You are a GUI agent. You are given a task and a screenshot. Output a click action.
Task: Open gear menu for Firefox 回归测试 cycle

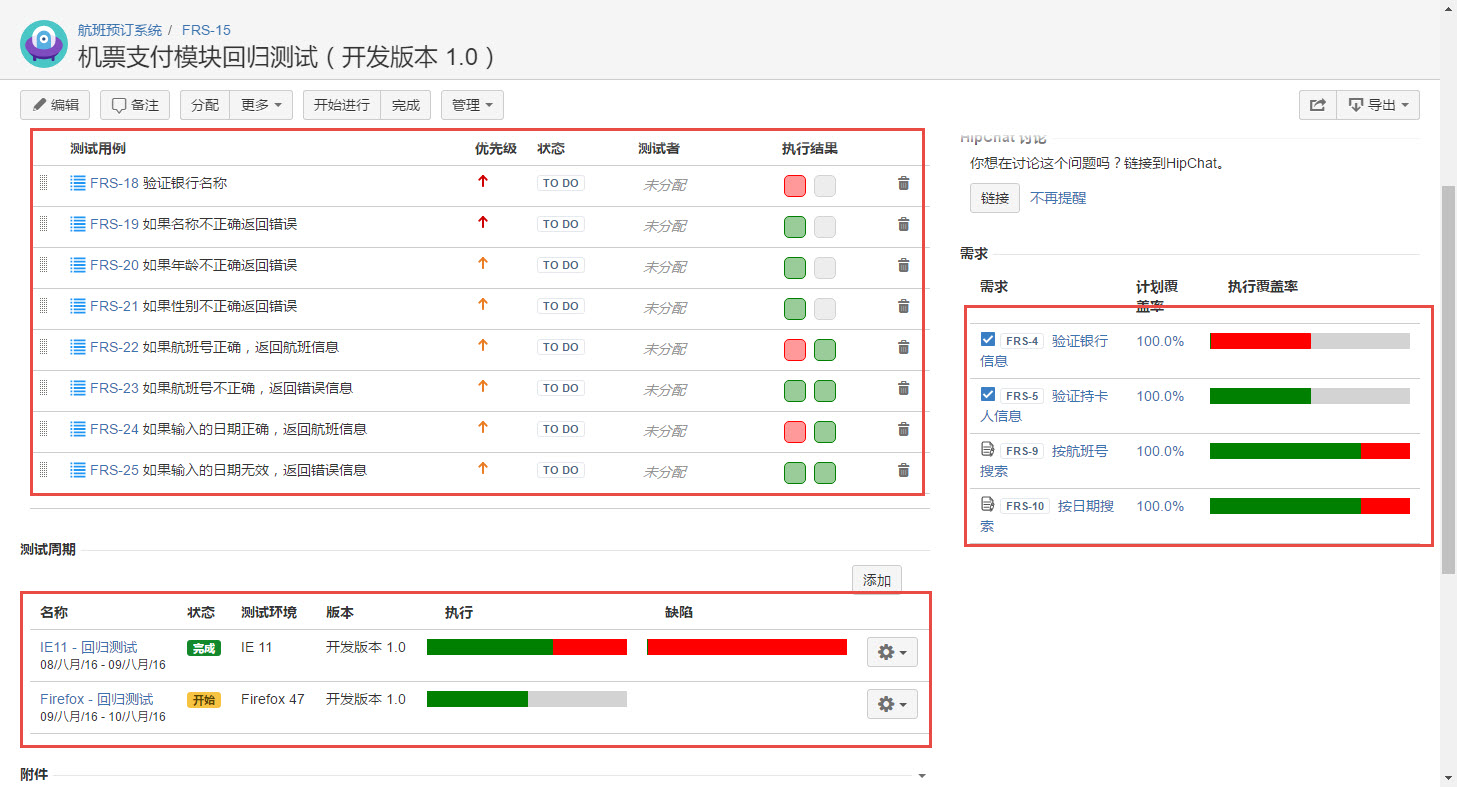point(892,704)
